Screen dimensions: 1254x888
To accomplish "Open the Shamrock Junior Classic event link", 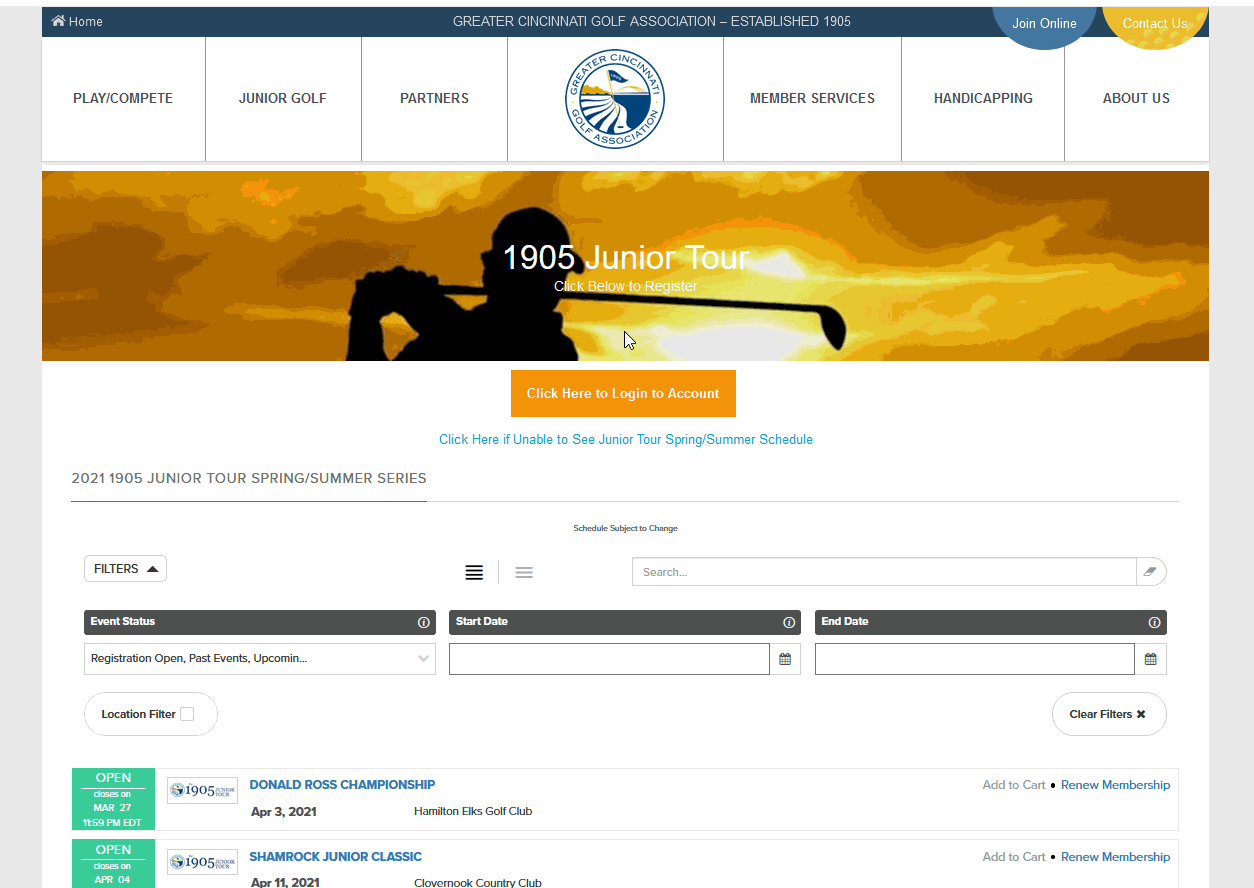I will point(336,857).
